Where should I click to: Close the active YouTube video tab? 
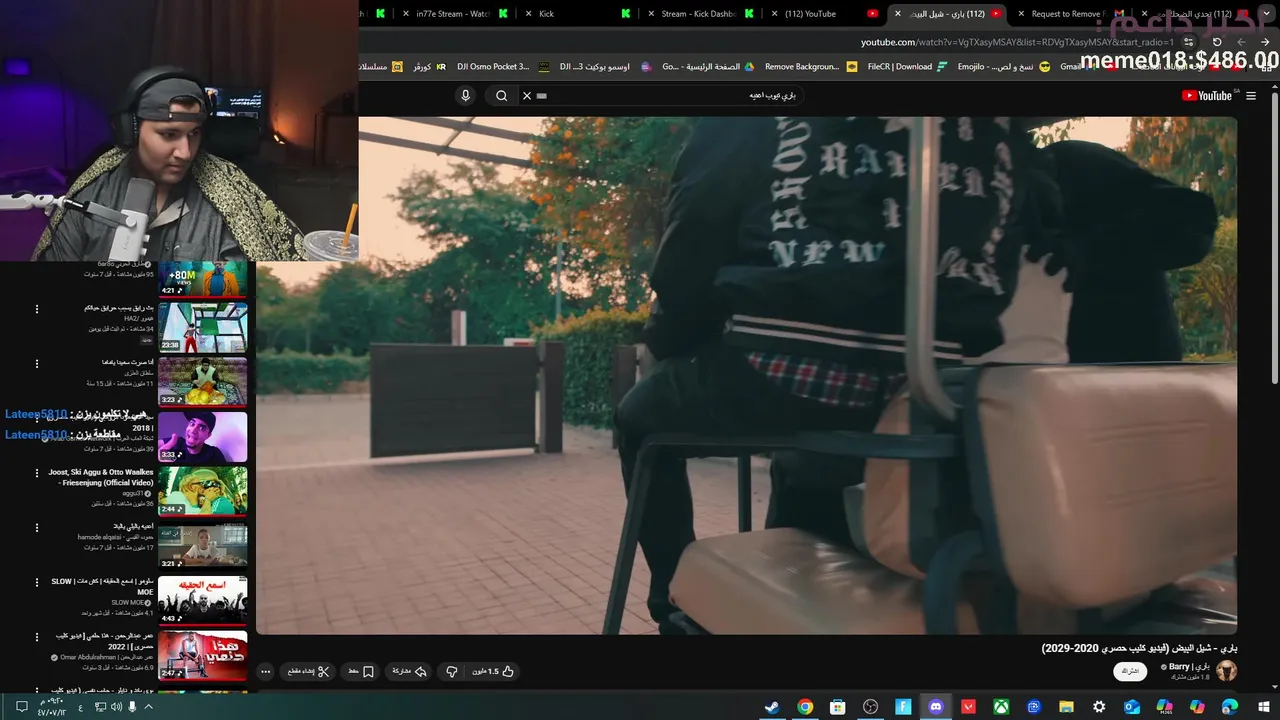coord(897,14)
